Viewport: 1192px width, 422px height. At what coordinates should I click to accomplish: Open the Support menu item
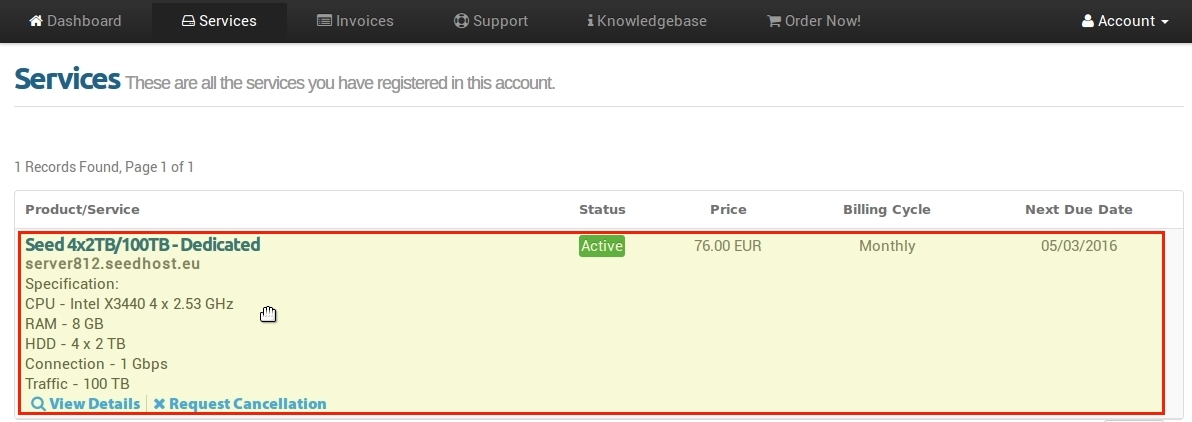coord(490,21)
